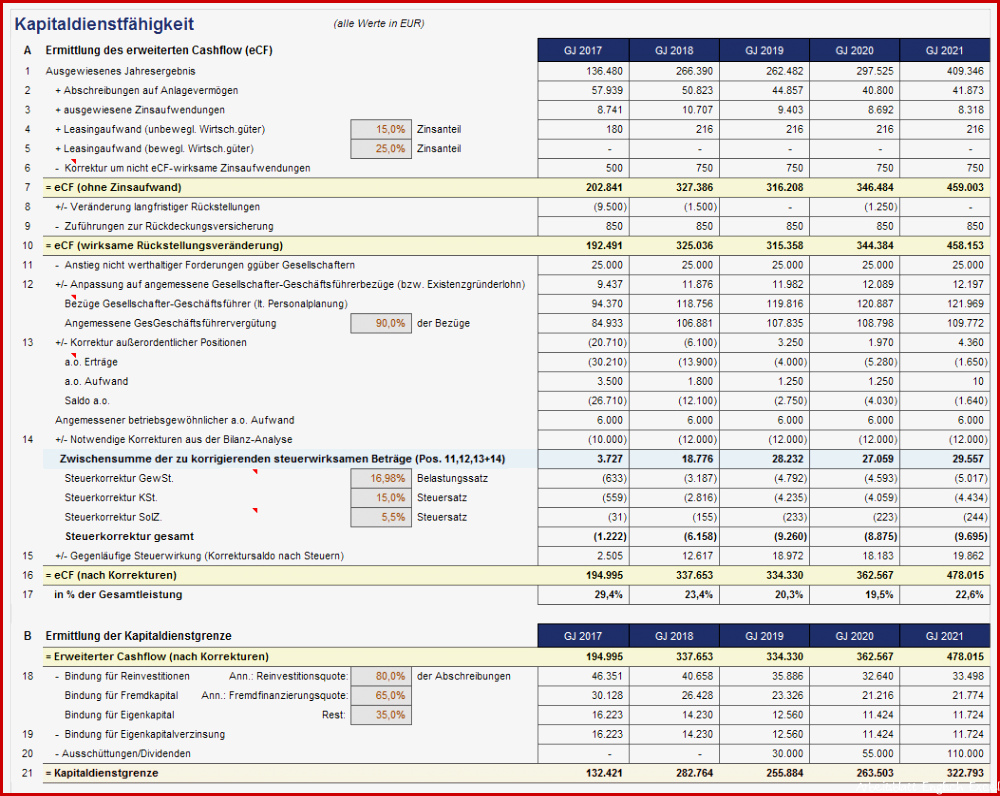
Task: Select Abschreibungen value 50.823
Action: point(673,91)
